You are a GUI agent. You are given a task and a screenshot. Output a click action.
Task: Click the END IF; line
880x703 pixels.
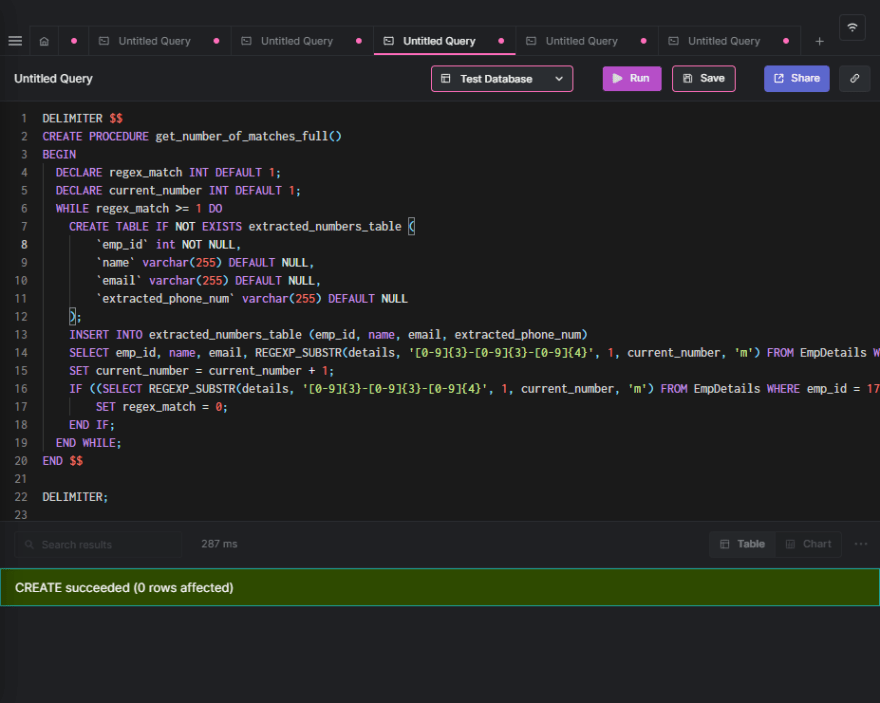(x=91, y=425)
